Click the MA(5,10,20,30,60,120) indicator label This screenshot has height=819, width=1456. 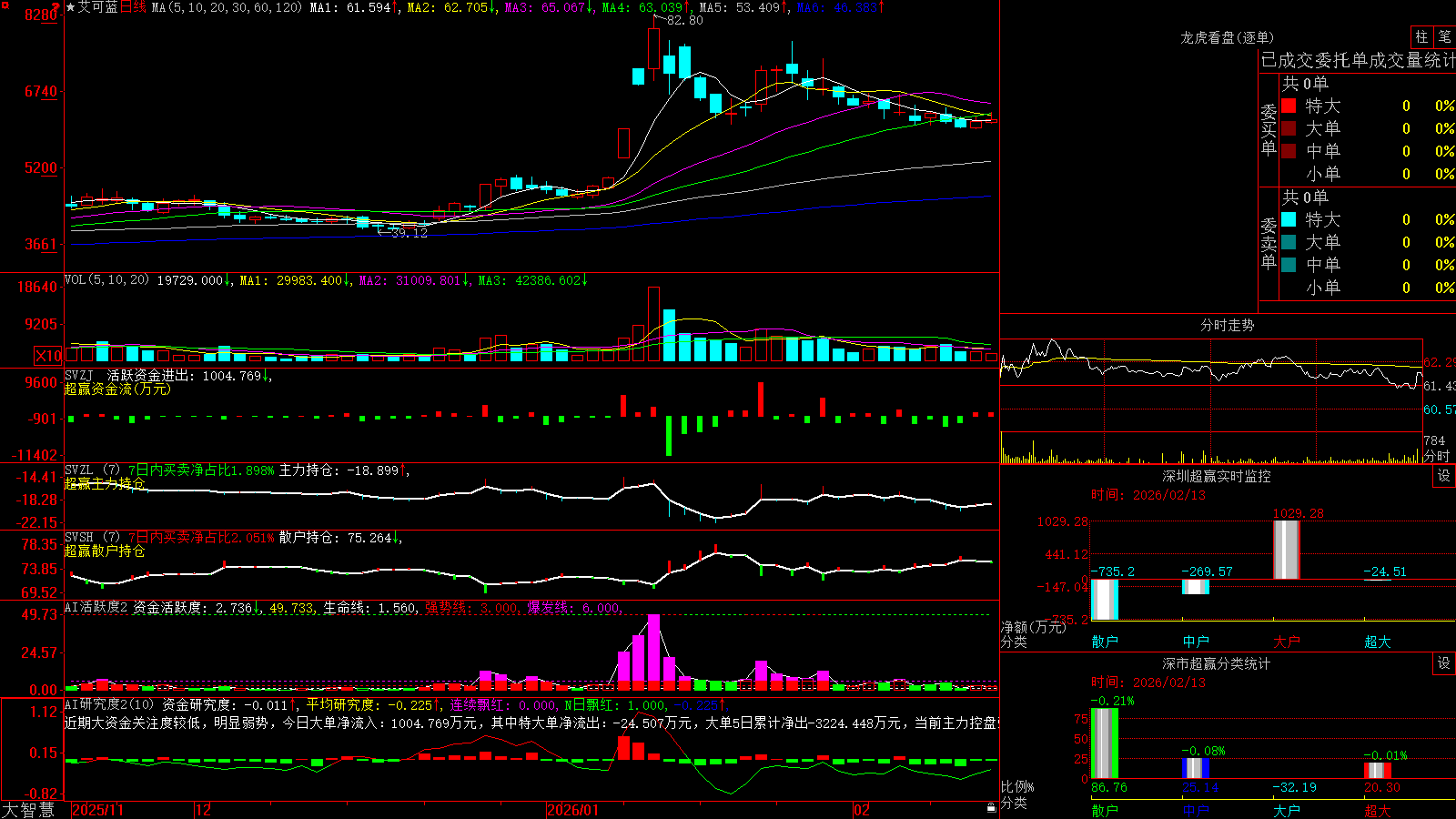227,7
